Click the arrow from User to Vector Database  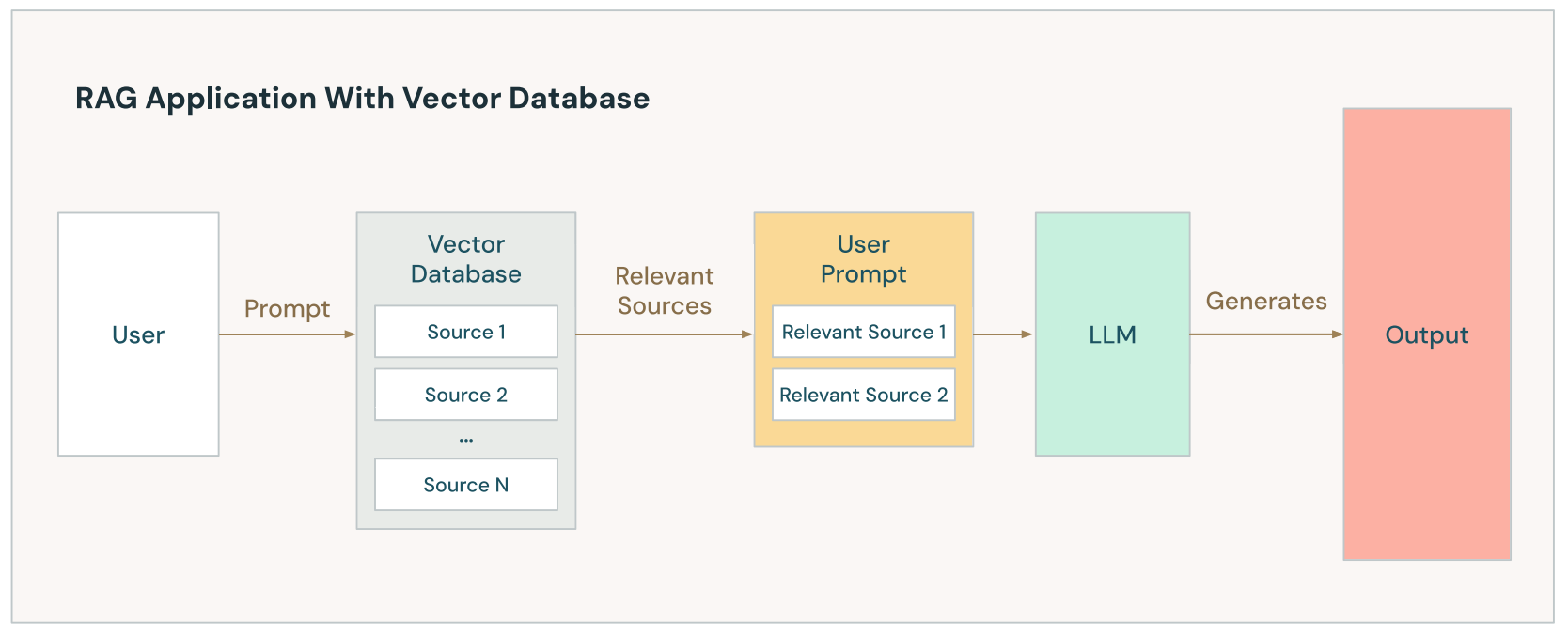coord(287,334)
